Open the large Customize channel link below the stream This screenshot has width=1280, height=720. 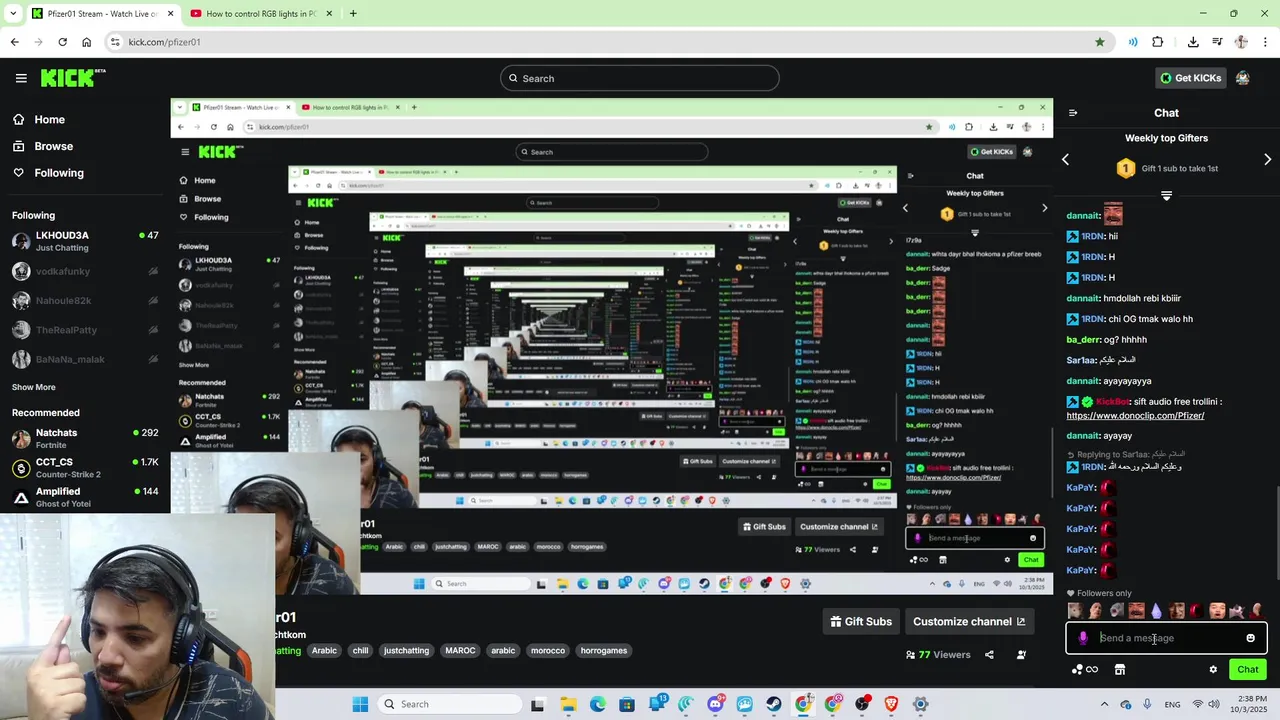968,621
